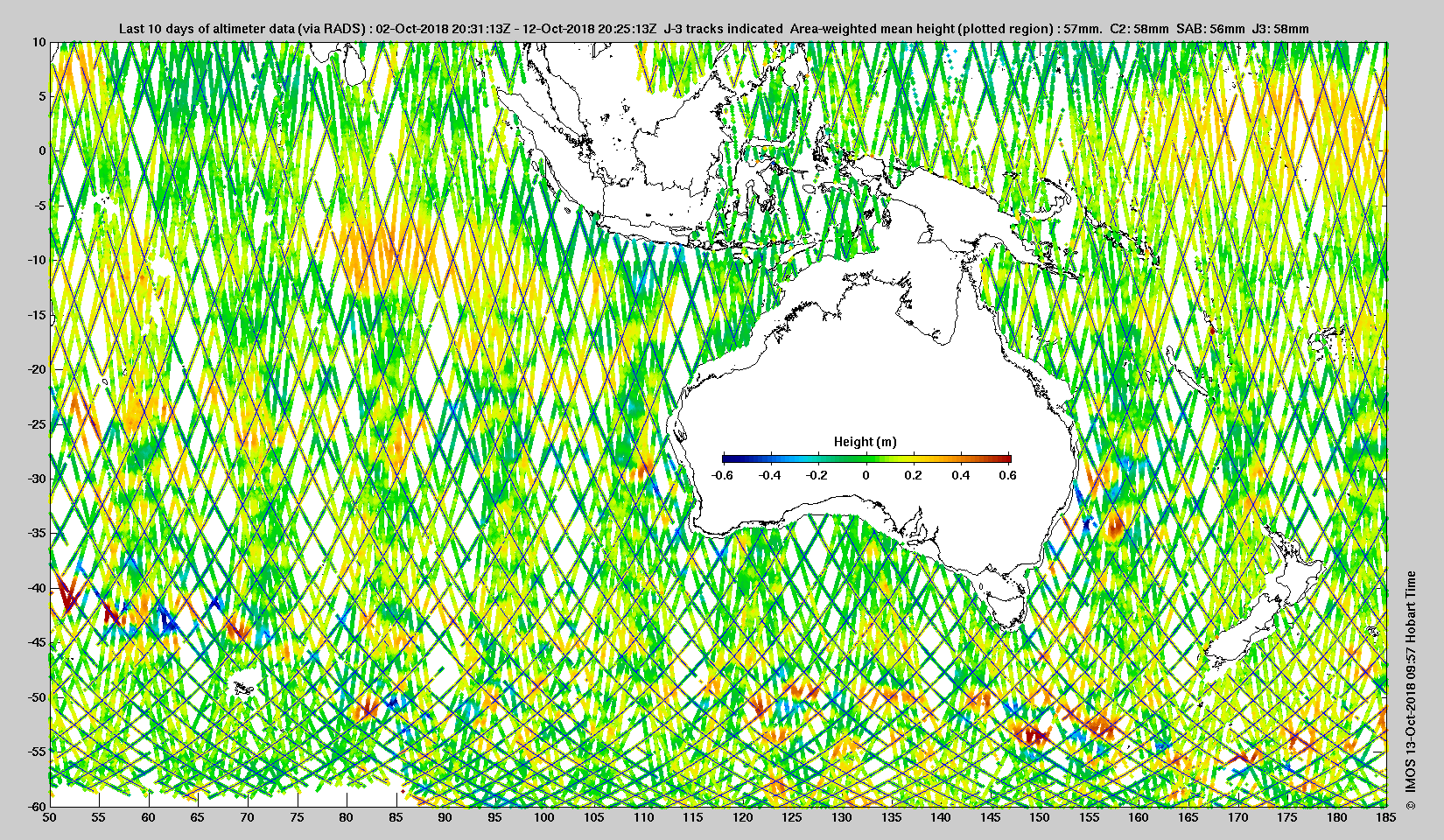Screen dimensions: 1444x840
Task: Click the latitude axis label "-60"
Action: pos(37,806)
